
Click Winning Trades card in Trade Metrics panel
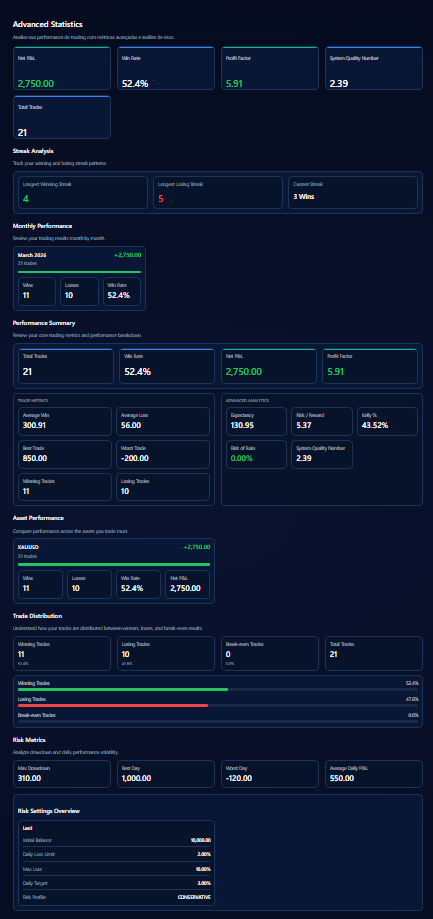click(64, 487)
